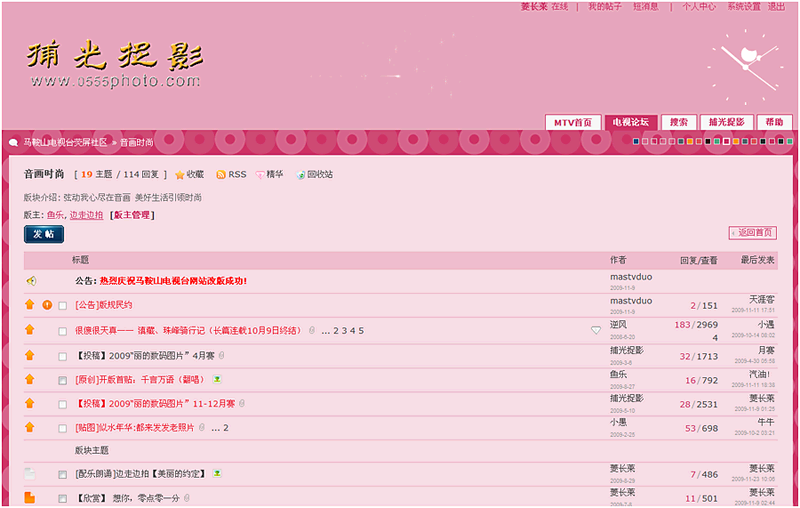The height and width of the screenshot is (508, 800).
Task: Open the 版主管理 moderator menu
Action: (132, 215)
